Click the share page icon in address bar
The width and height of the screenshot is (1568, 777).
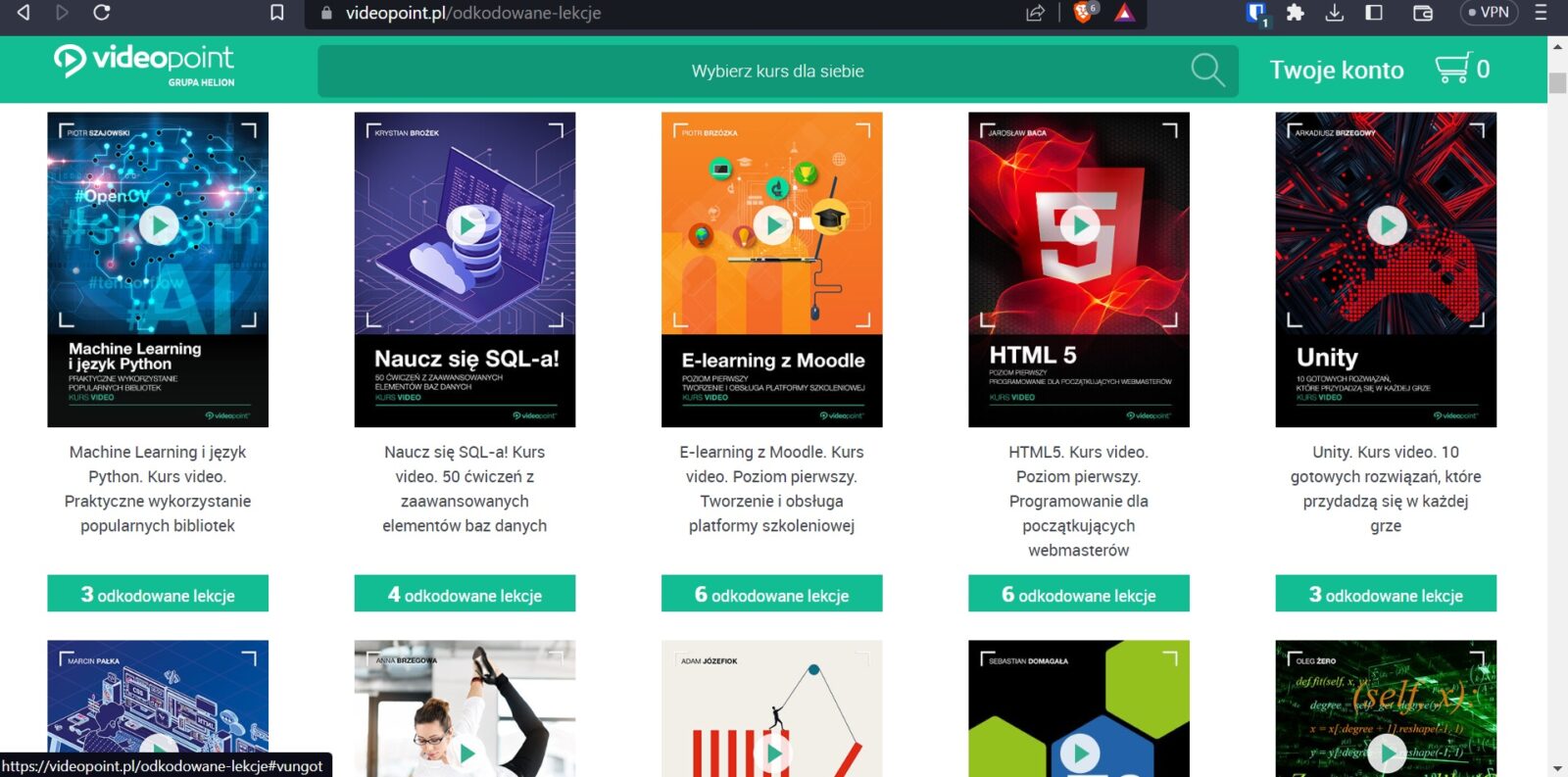click(1035, 13)
